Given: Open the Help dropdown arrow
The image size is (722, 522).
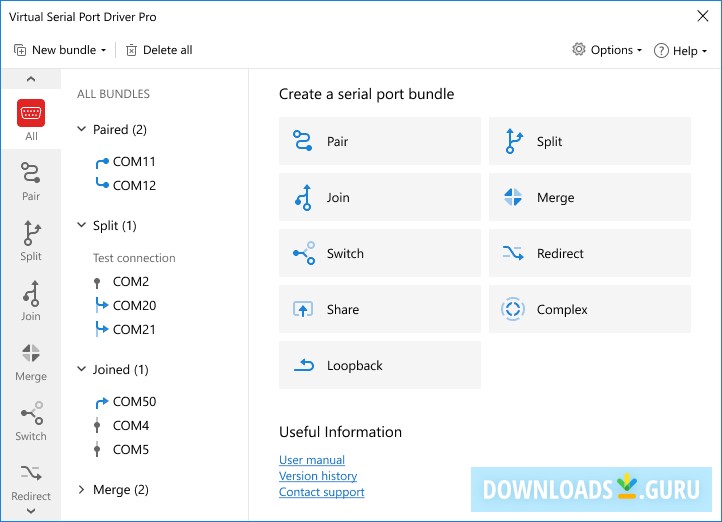Looking at the screenshot, I should (x=705, y=52).
